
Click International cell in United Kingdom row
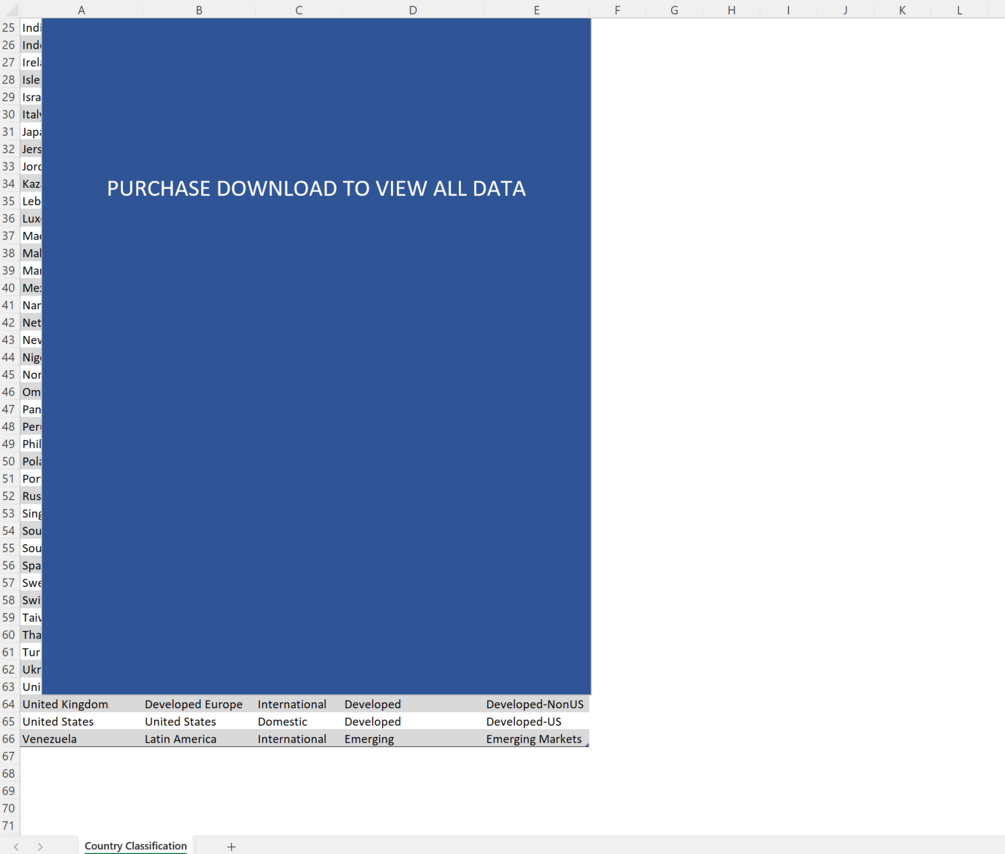pyautogui.click(x=299, y=704)
